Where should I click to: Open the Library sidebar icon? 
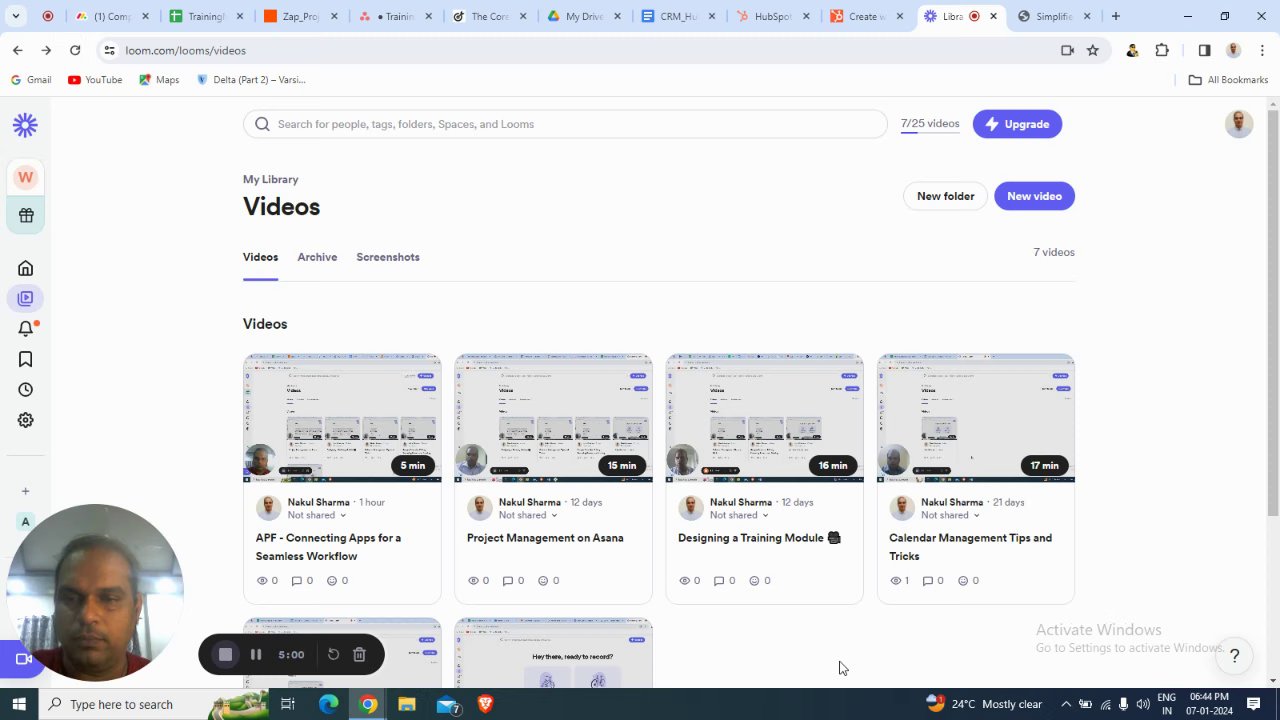pyautogui.click(x=25, y=298)
